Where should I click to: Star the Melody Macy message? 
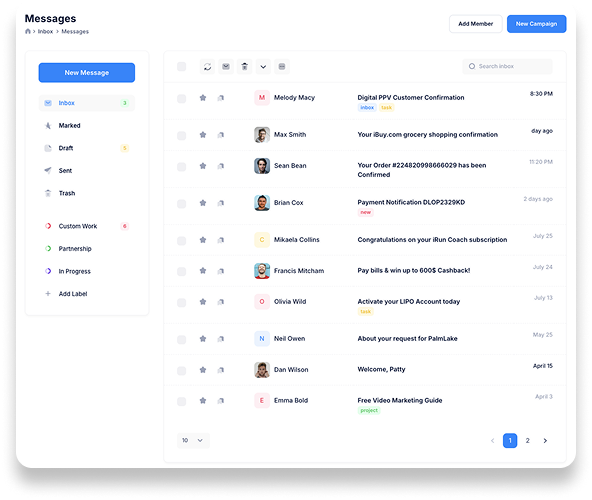coord(203,98)
